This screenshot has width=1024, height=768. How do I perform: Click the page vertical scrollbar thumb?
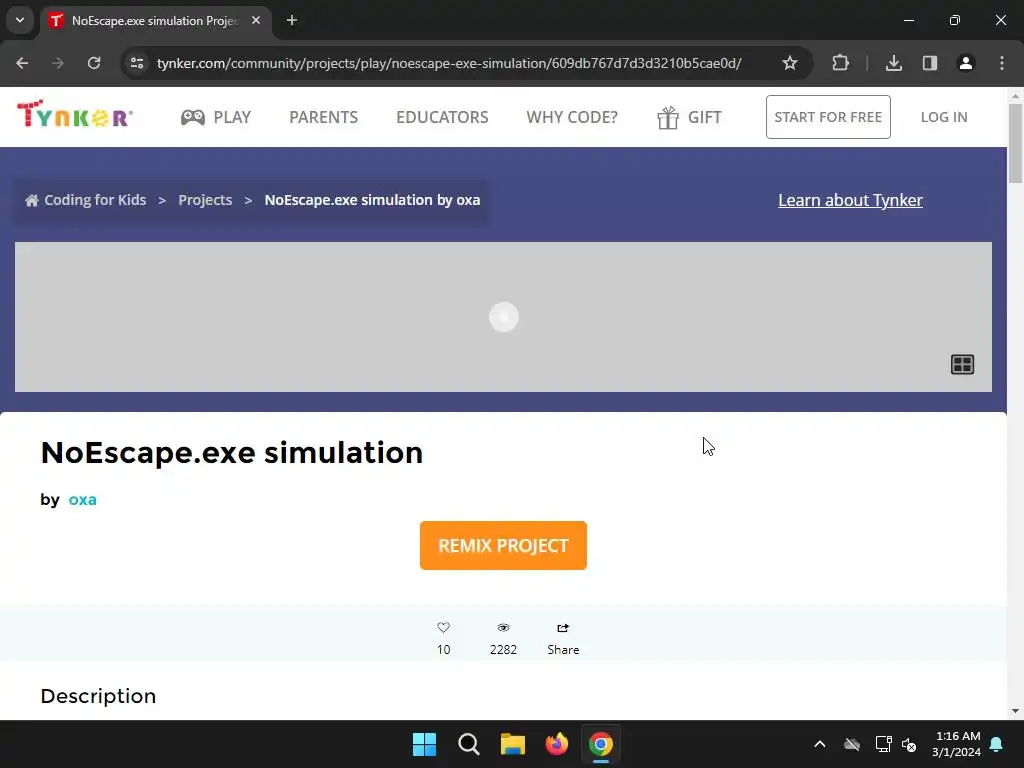point(1015,143)
